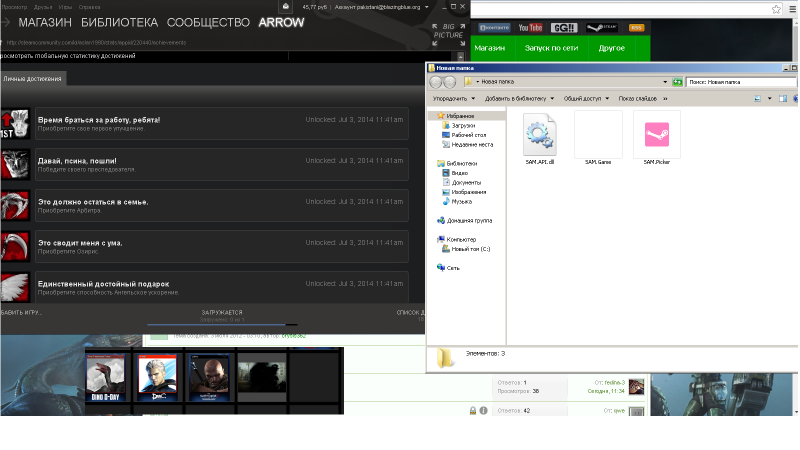Click the browser bookmark star icon
This screenshot has height=450, width=800.
[x=776, y=9]
